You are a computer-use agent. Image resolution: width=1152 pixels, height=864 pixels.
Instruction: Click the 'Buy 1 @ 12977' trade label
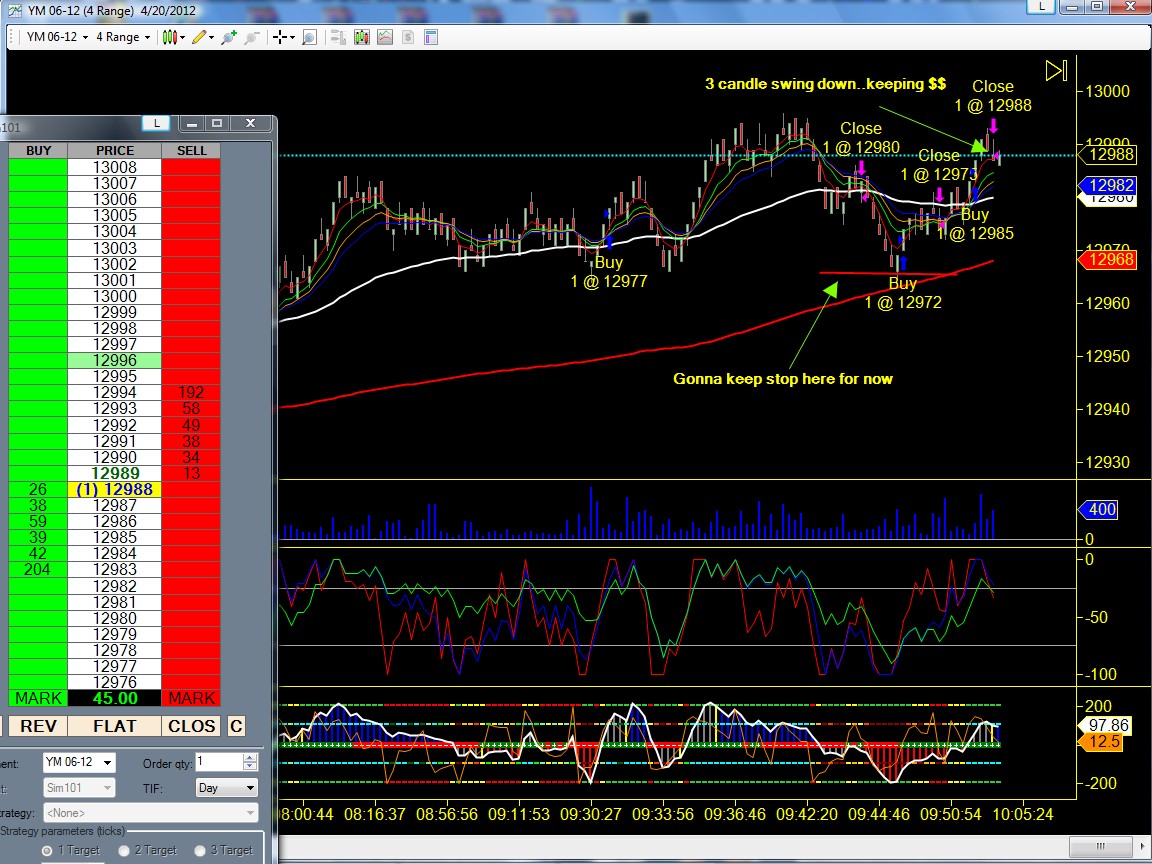pyautogui.click(x=609, y=272)
